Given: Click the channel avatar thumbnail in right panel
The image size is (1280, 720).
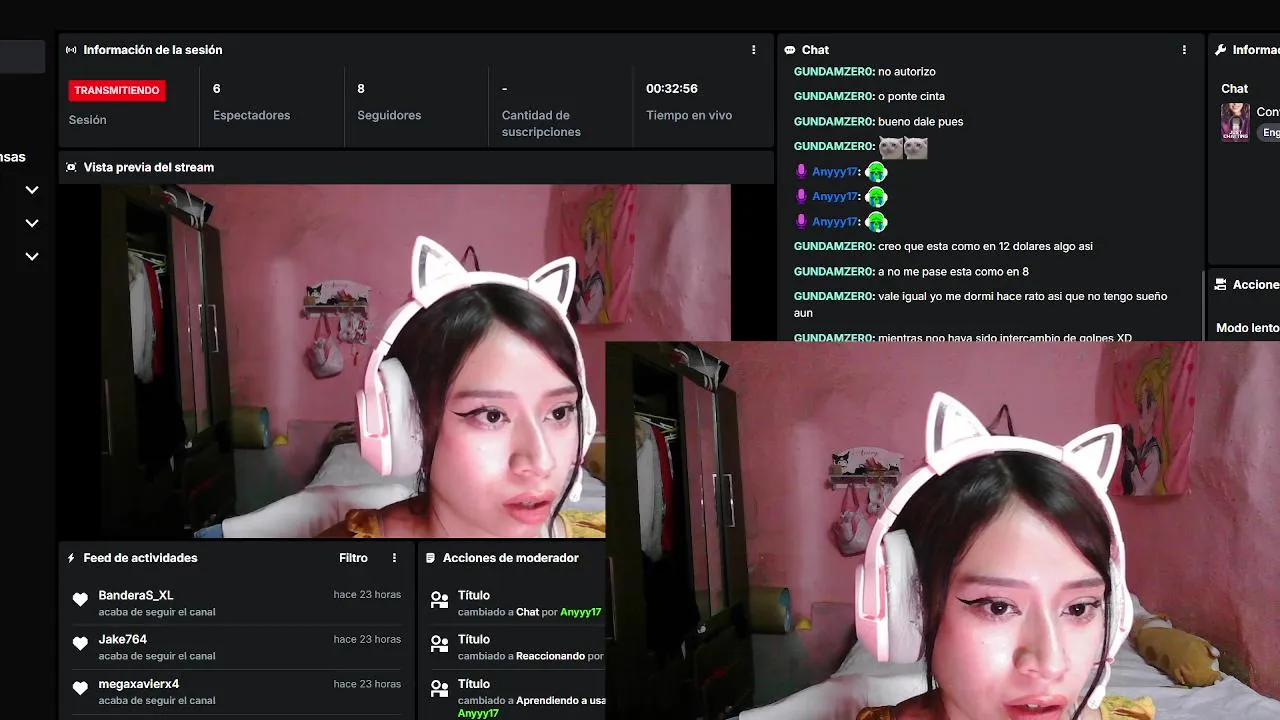Looking at the screenshot, I should [1235, 122].
